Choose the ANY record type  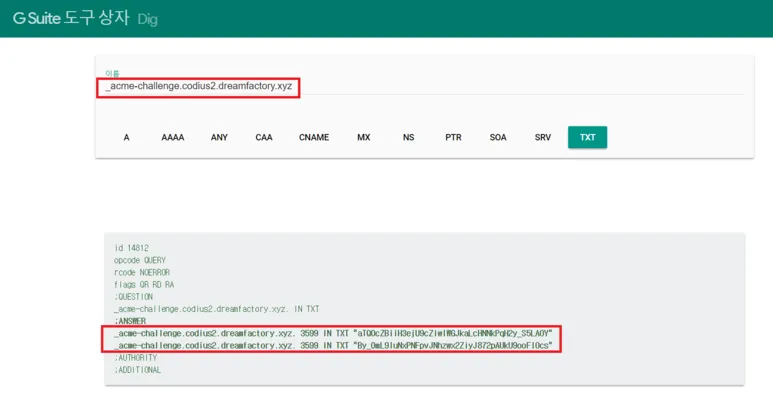click(x=219, y=137)
